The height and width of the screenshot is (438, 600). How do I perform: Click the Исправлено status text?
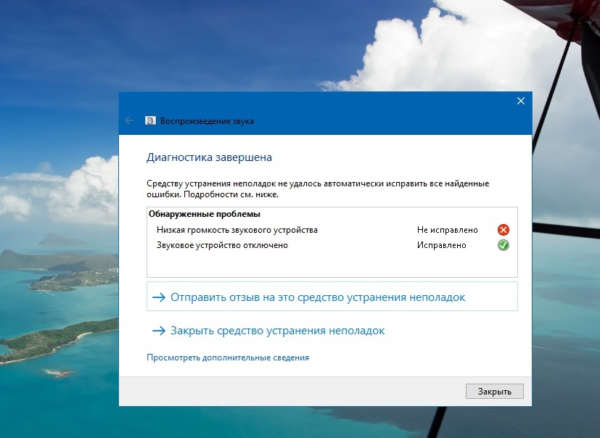[441, 244]
